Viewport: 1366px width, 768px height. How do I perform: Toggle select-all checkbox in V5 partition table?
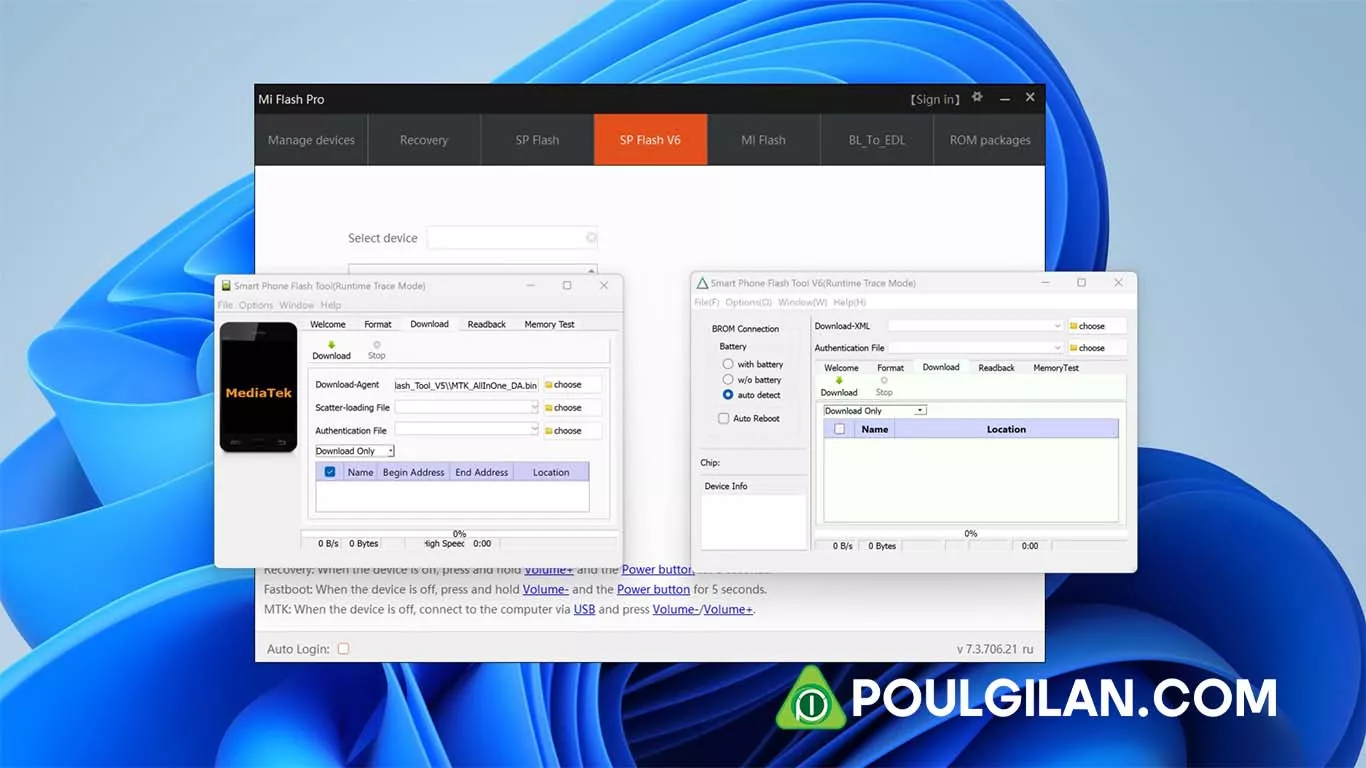click(330, 472)
